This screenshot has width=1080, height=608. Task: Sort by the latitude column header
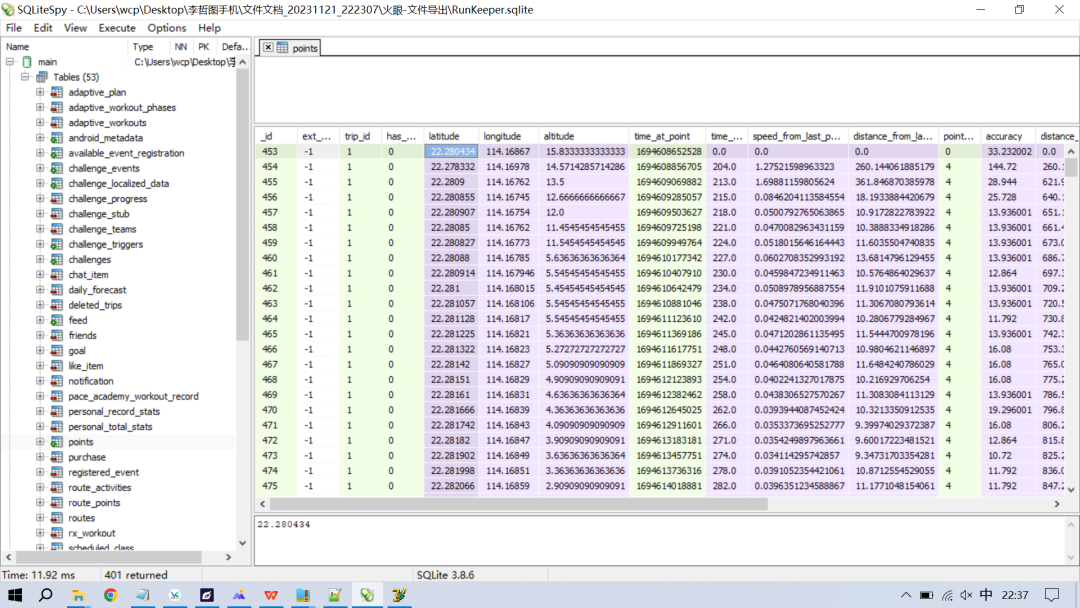point(451,136)
